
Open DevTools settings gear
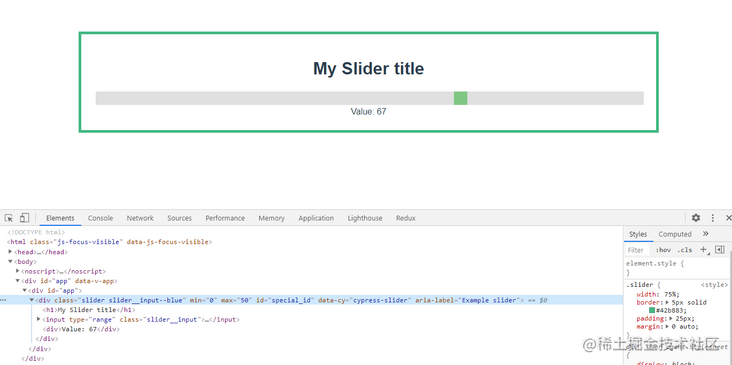pyautogui.click(x=696, y=218)
